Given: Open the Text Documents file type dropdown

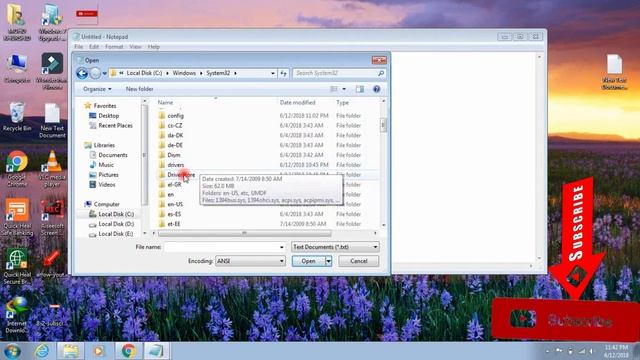Looking at the screenshot, I should coord(335,247).
